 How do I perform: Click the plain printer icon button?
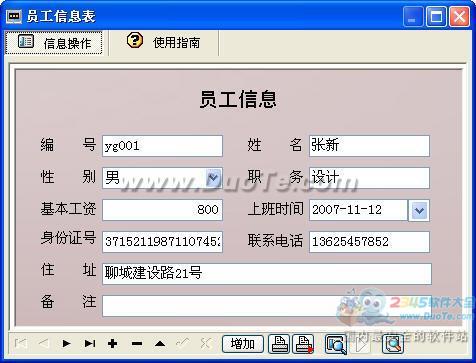279,344
